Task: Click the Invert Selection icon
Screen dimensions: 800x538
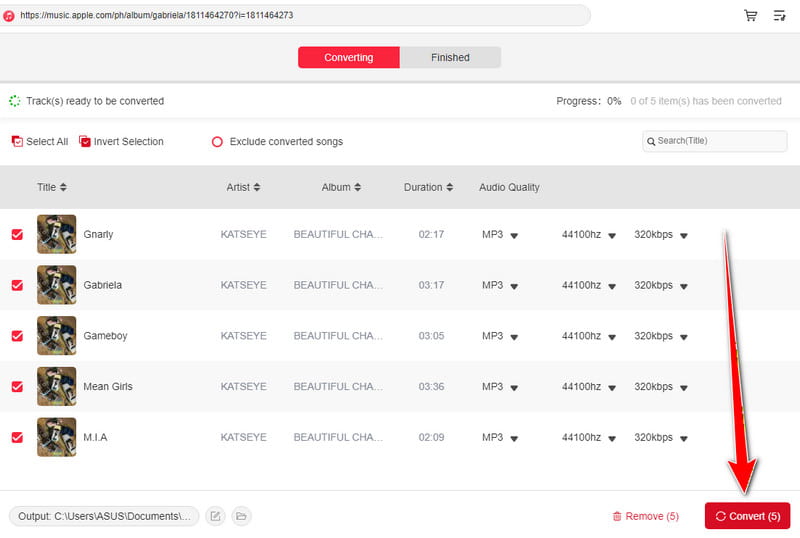Action: point(85,142)
